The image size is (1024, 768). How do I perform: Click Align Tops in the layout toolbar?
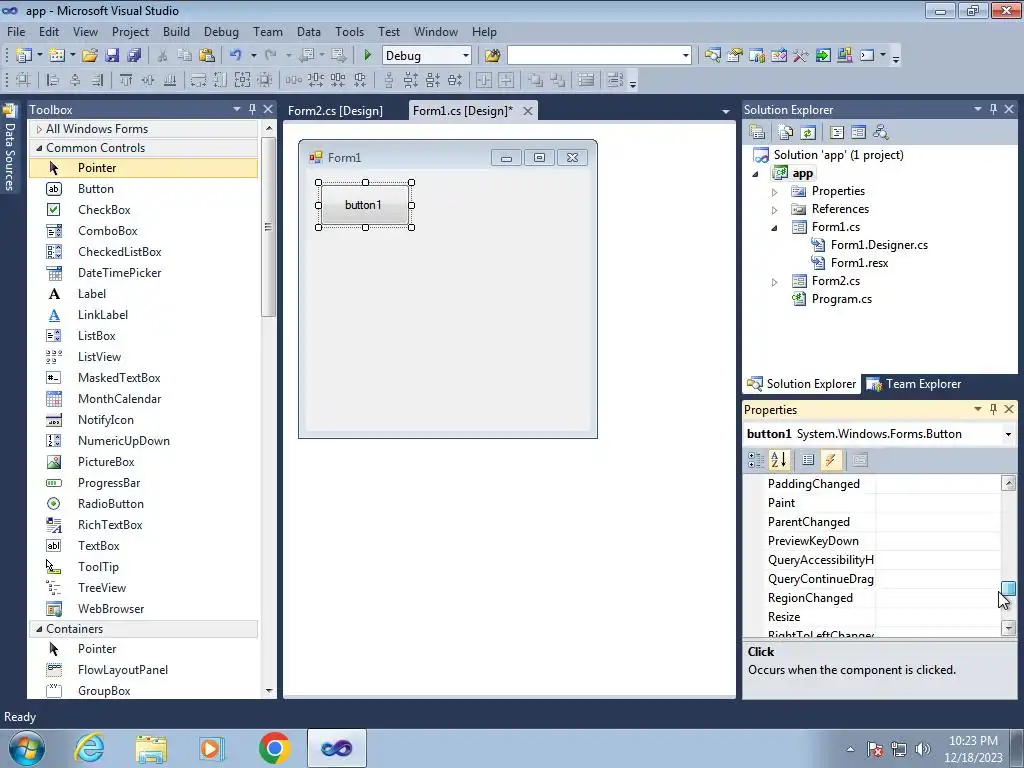[x=126, y=80]
